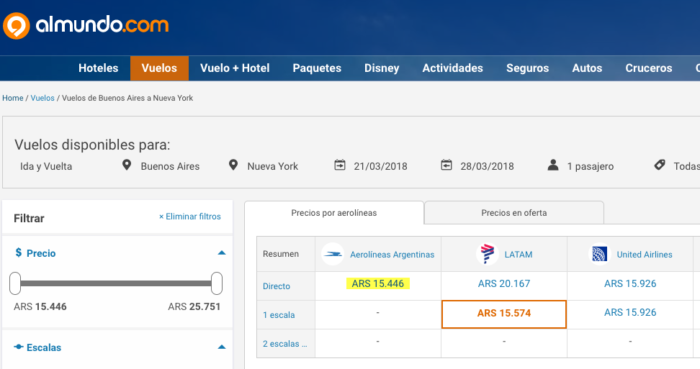Image resolution: width=700 pixels, height=369 pixels.
Task: Open the departure date calendar icon
Action: click(340, 165)
